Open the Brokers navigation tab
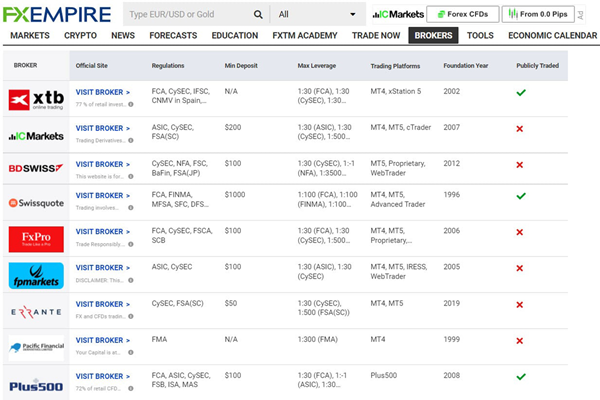 point(431,35)
